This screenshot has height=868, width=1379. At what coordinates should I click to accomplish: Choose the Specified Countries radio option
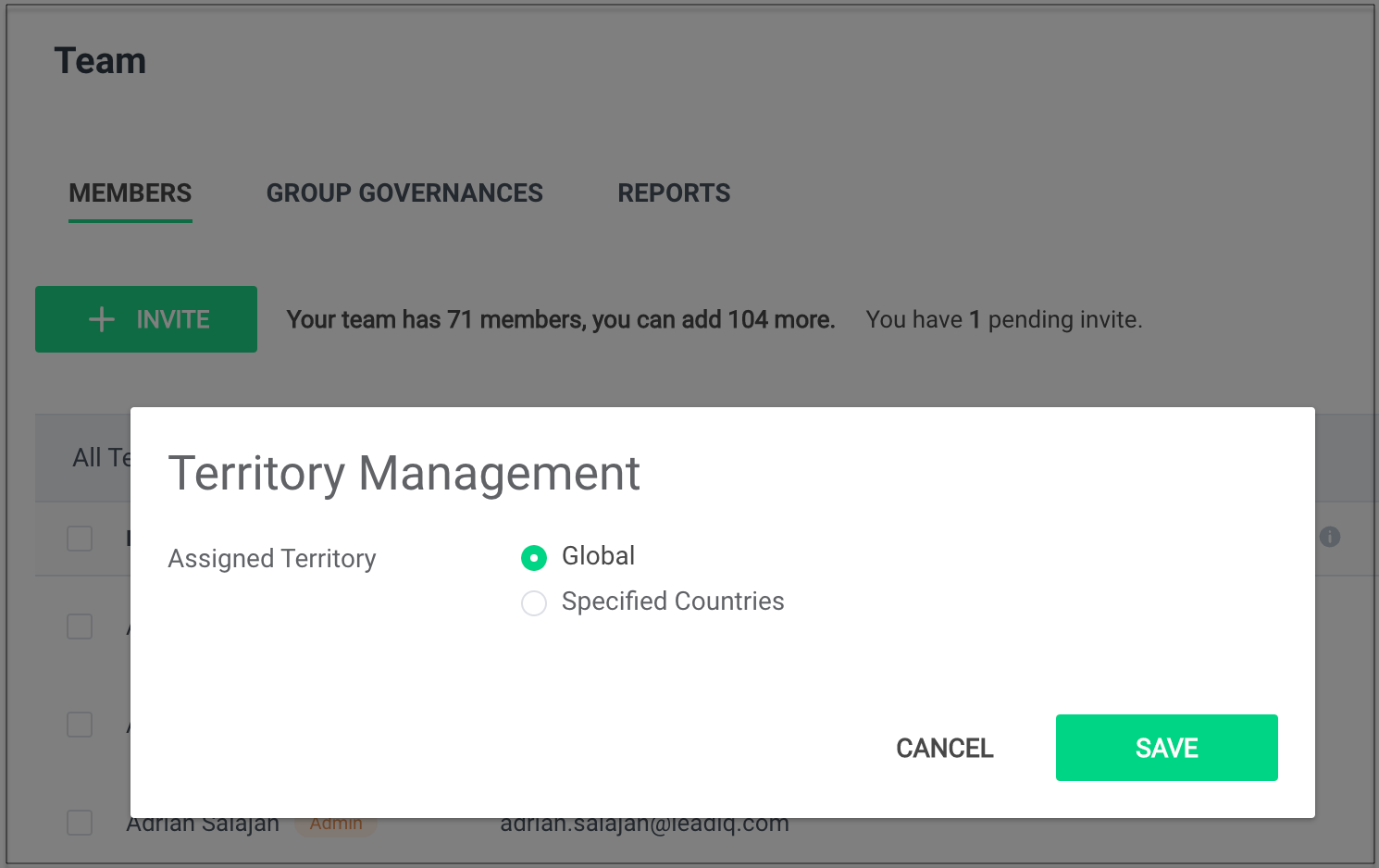tap(534, 603)
